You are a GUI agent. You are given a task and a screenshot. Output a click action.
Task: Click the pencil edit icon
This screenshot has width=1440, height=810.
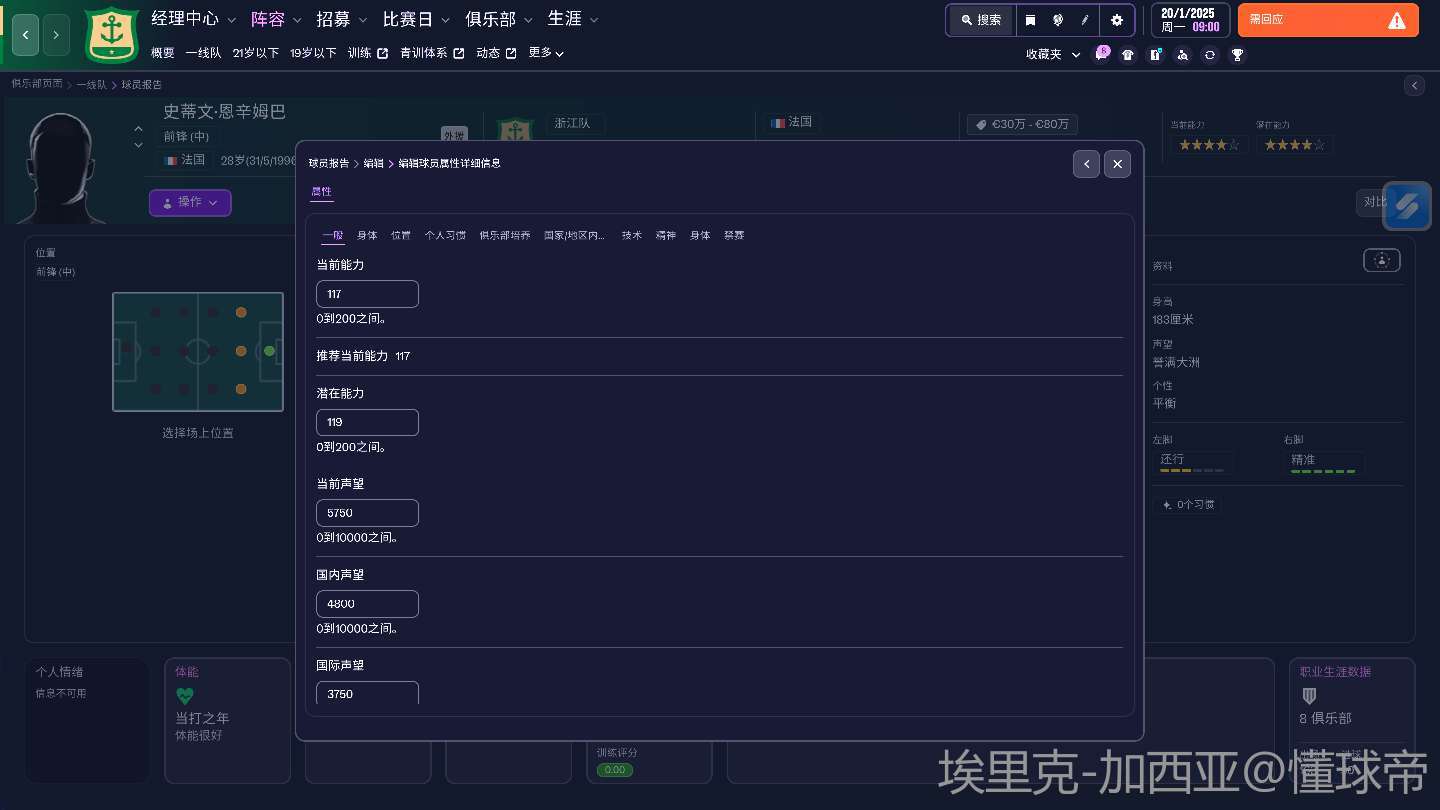tap(1085, 20)
